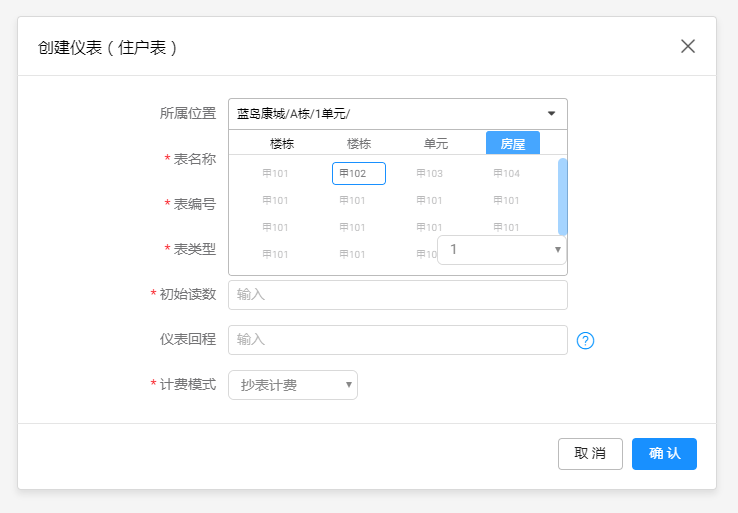The height and width of the screenshot is (513, 738).
Task: Click the 蓝岛康城/A栋/1单元/ location field
Action: (385, 113)
